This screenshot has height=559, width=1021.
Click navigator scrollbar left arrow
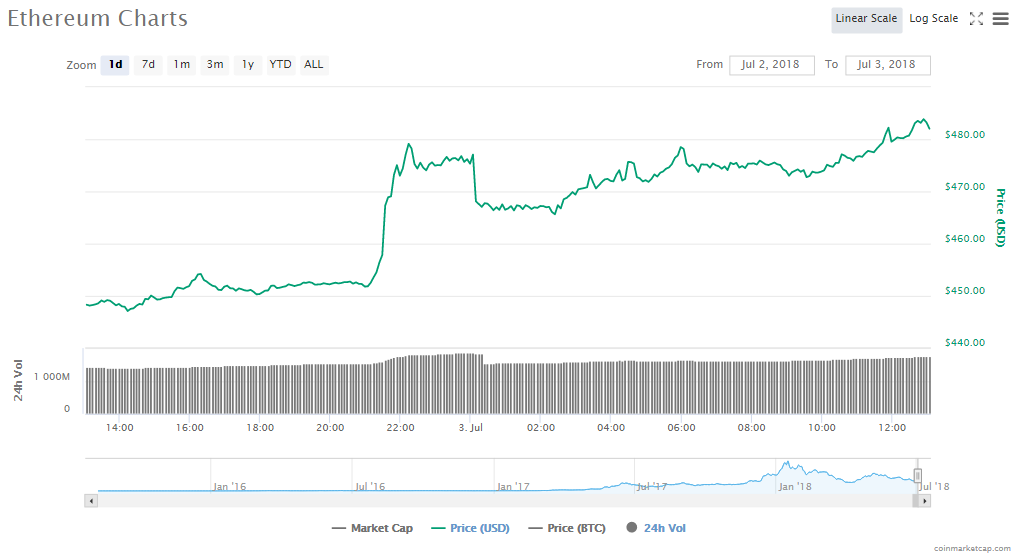91,500
